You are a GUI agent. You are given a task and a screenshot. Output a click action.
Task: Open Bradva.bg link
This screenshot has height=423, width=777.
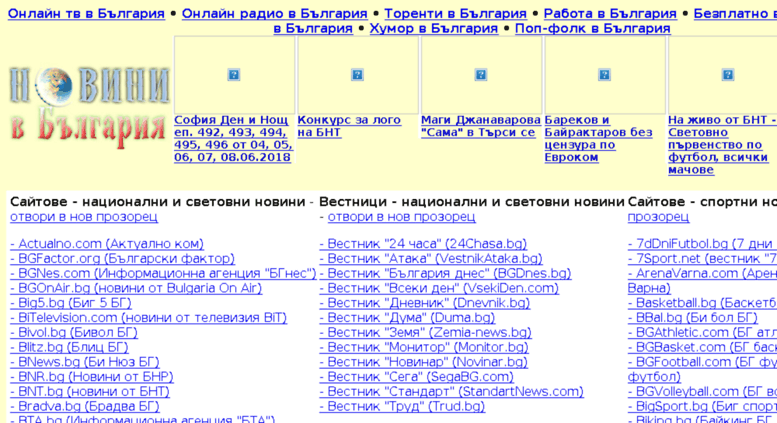coord(85,407)
